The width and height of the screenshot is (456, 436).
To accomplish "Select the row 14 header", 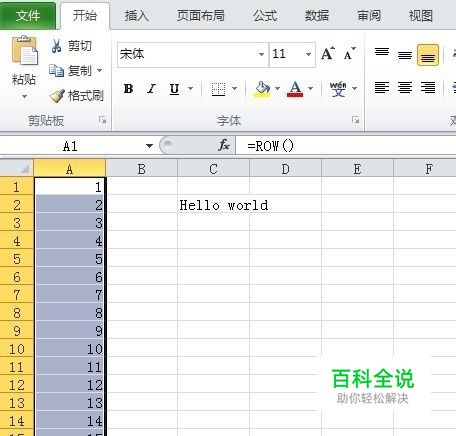I will point(17,421).
